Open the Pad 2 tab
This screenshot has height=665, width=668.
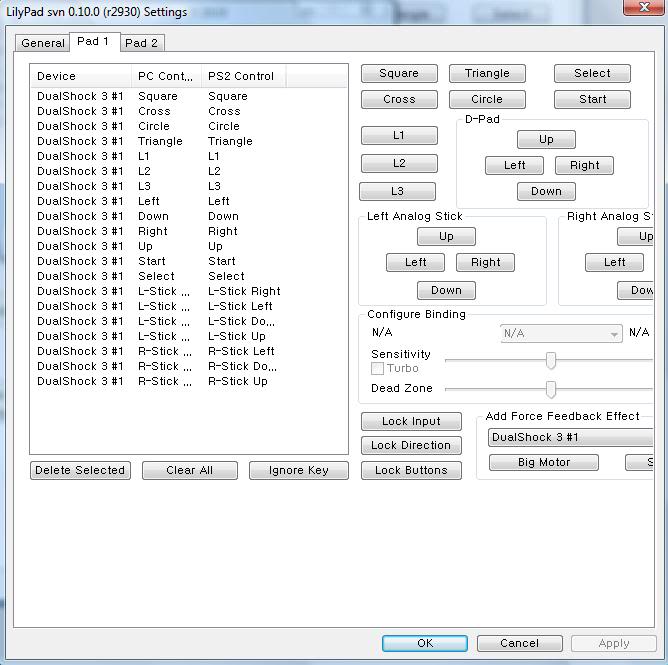pos(142,43)
